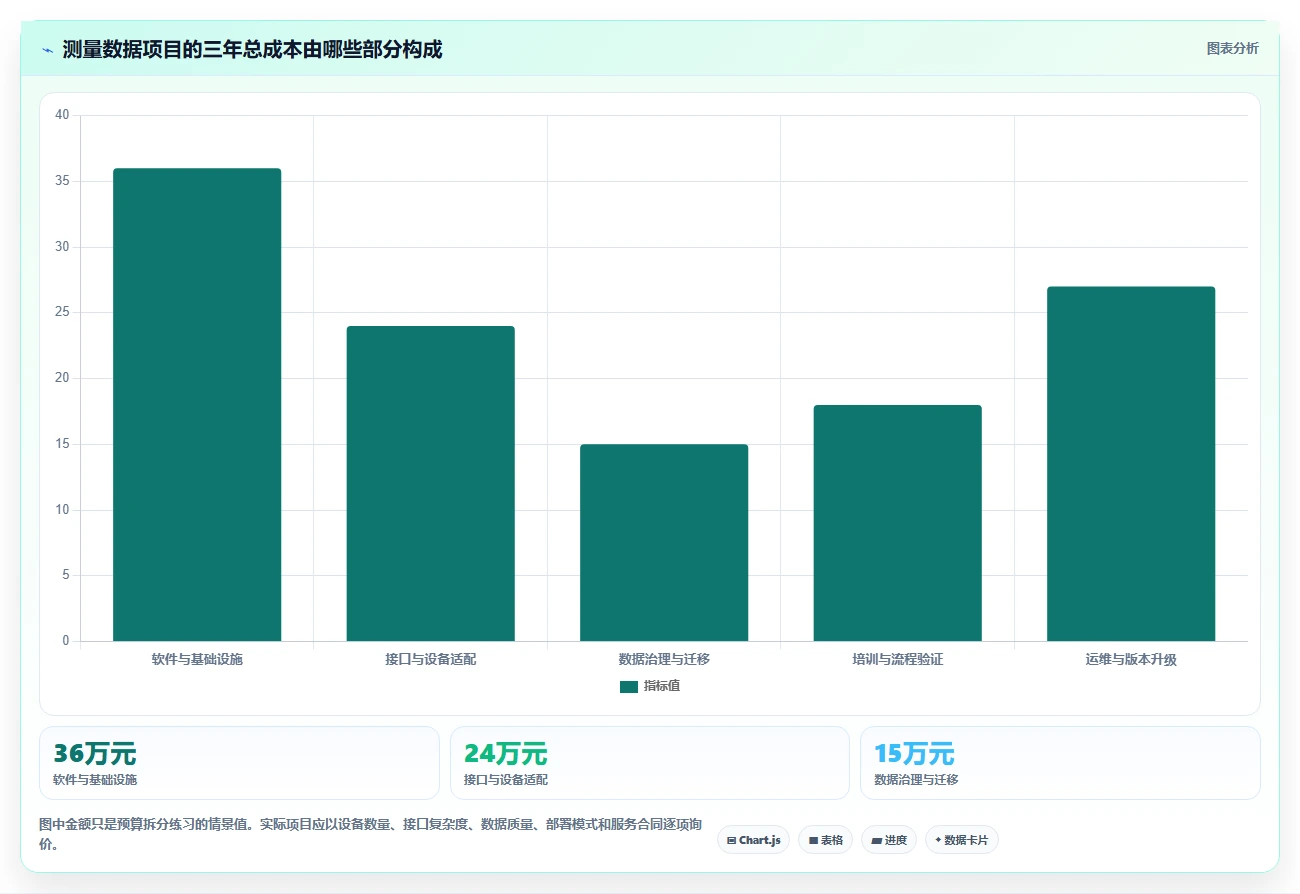Click the lightning icon beside the title

coord(47,50)
